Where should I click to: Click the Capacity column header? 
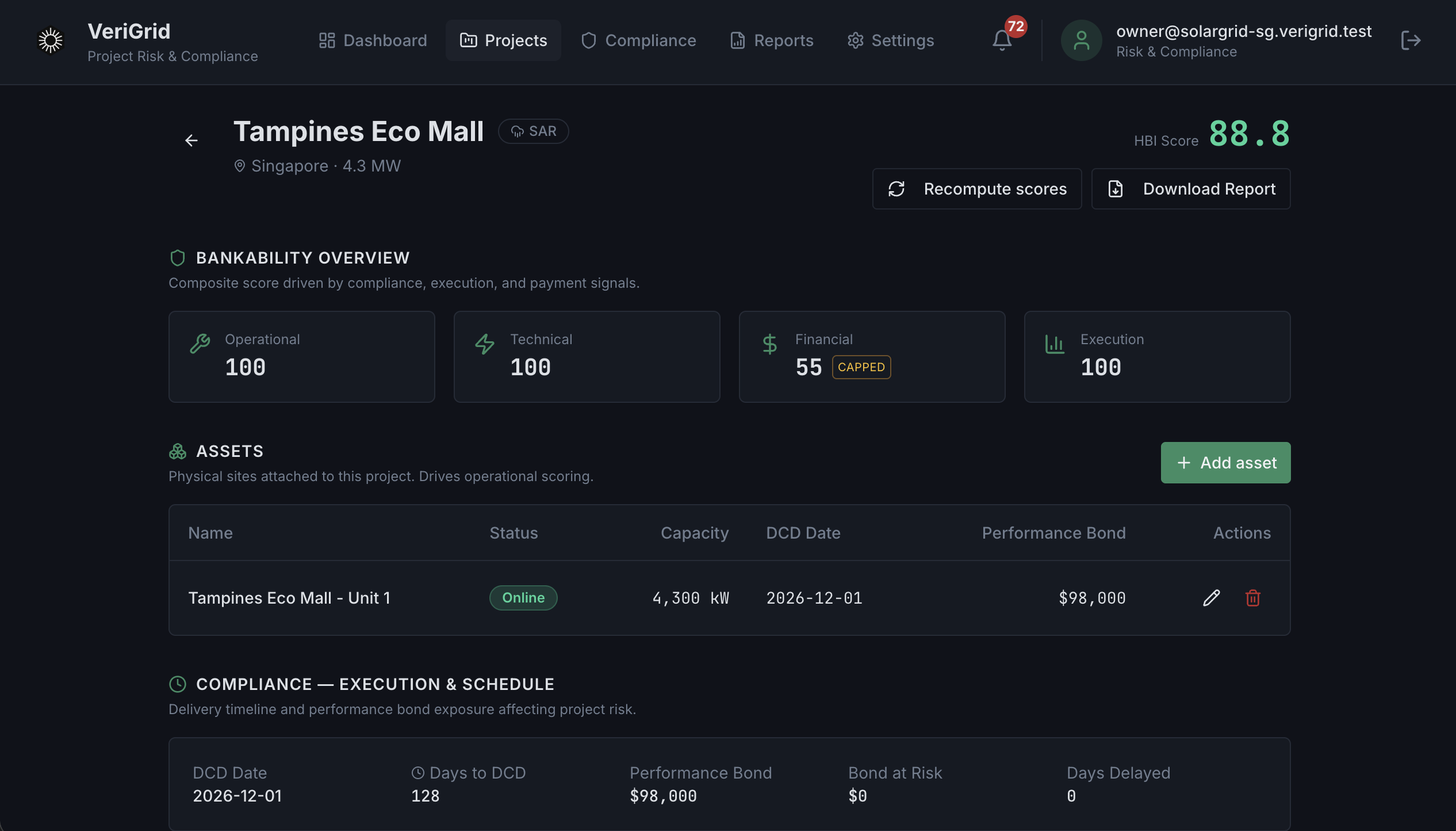(x=694, y=533)
